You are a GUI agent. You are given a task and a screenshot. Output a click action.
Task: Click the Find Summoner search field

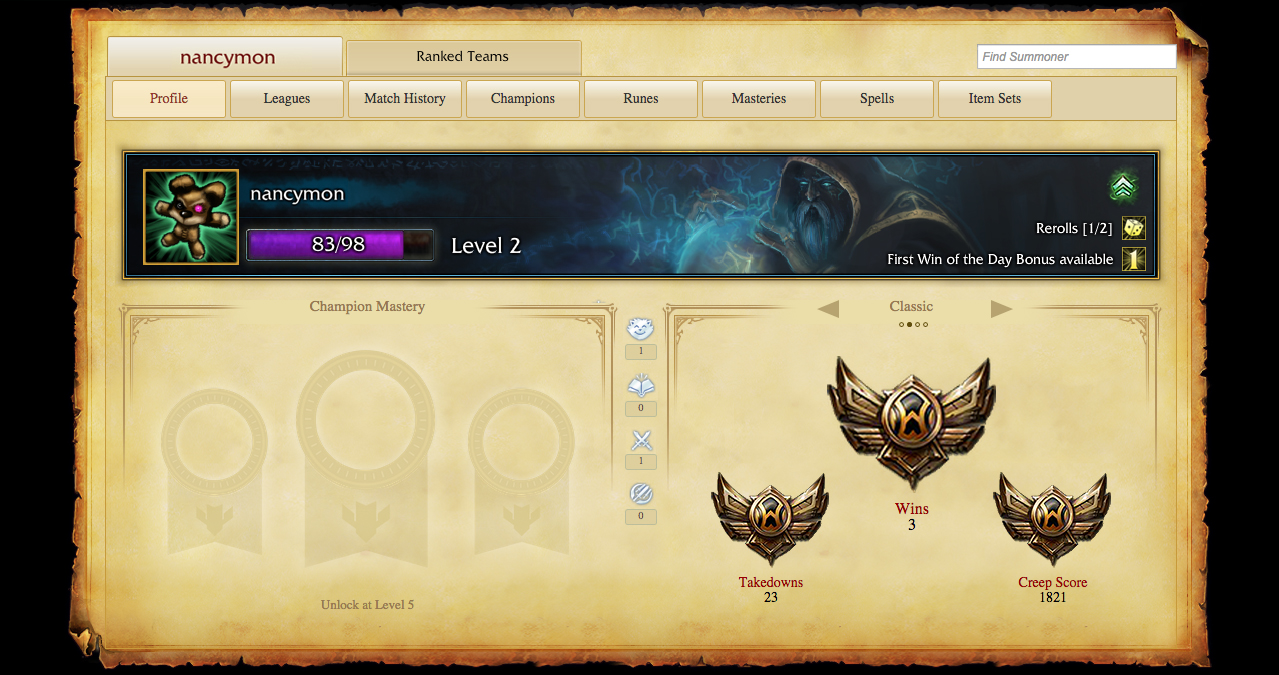(1077, 57)
